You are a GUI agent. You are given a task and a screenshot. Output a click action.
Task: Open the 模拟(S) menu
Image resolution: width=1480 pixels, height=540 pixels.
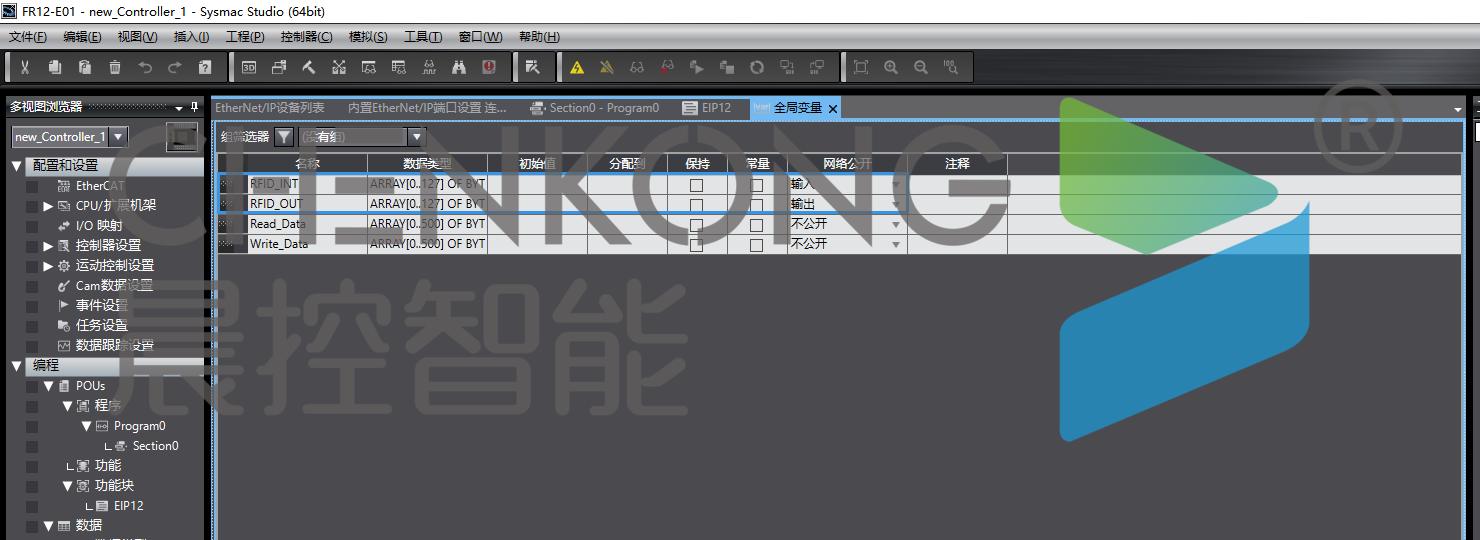(x=368, y=37)
